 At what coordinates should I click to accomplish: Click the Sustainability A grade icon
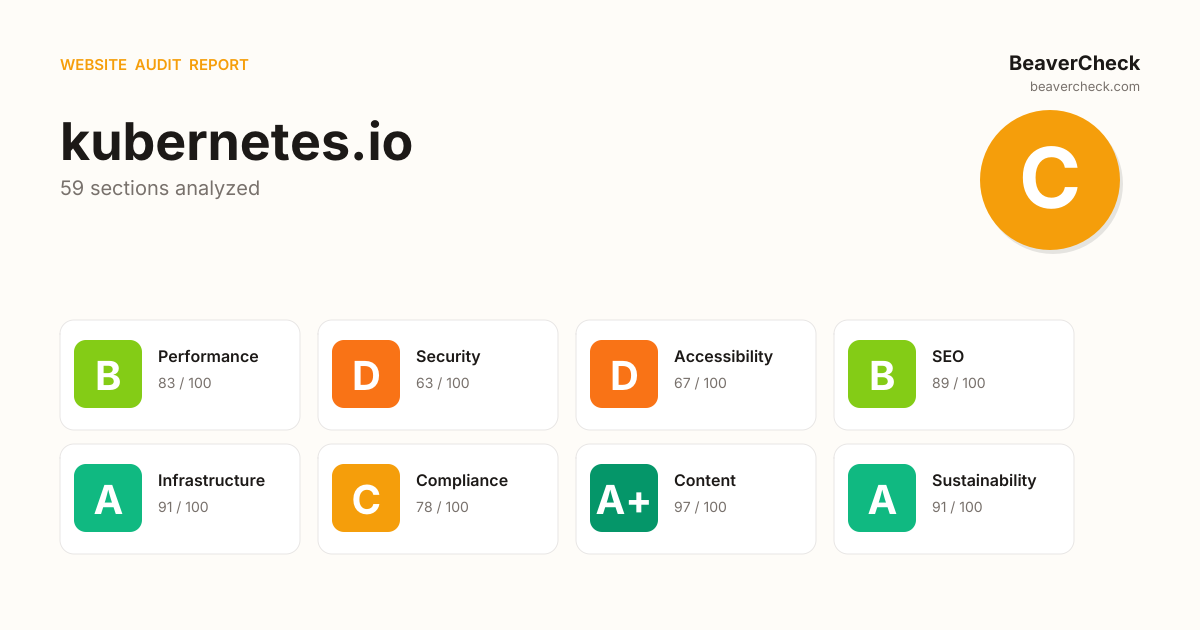coord(882,498)
